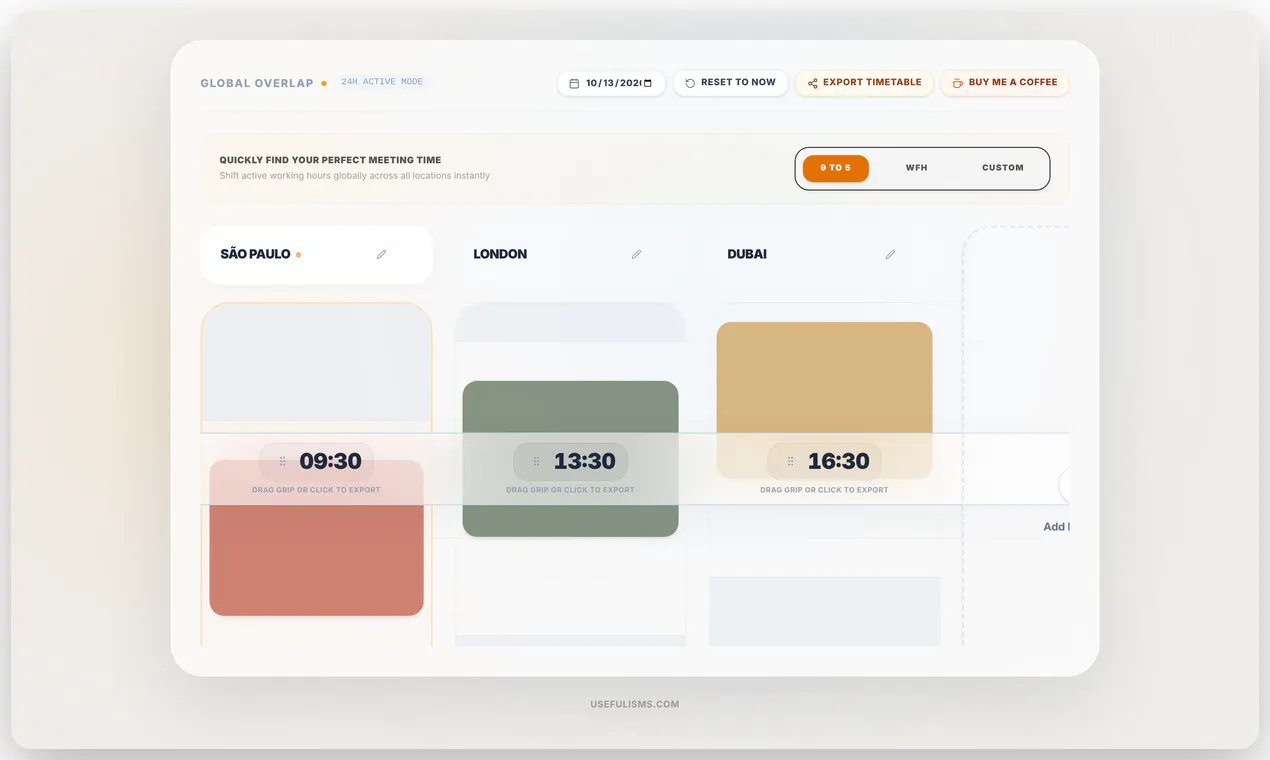The image size is (1270, 760).
Task: Click the share icon in Export Timetable
Action: click(812, 83)
